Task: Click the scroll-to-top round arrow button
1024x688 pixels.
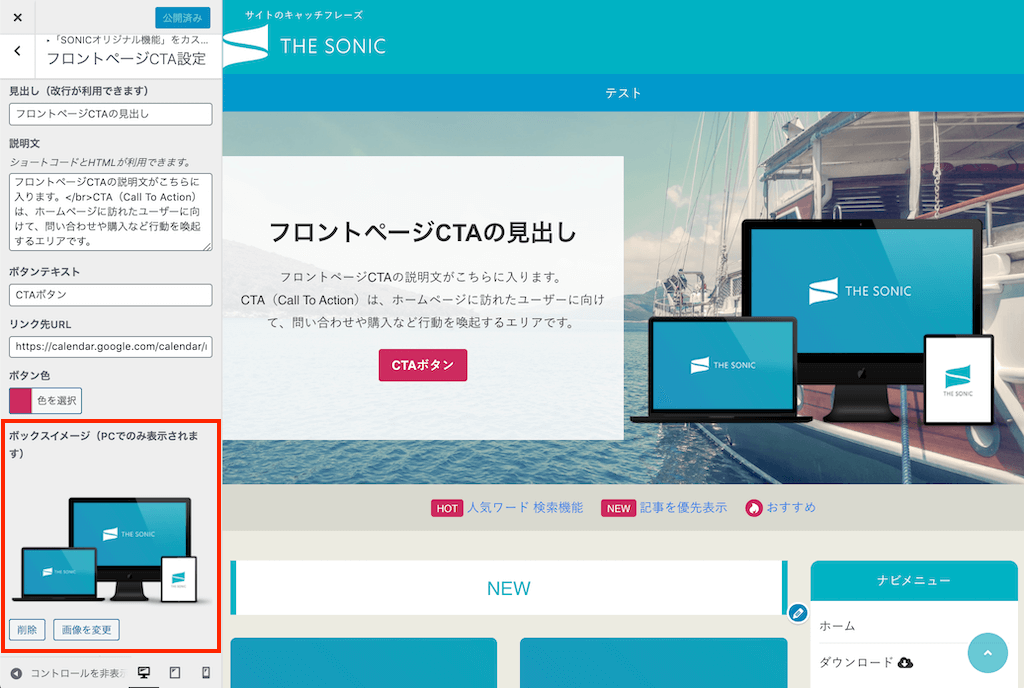Action: pos(987,653)
